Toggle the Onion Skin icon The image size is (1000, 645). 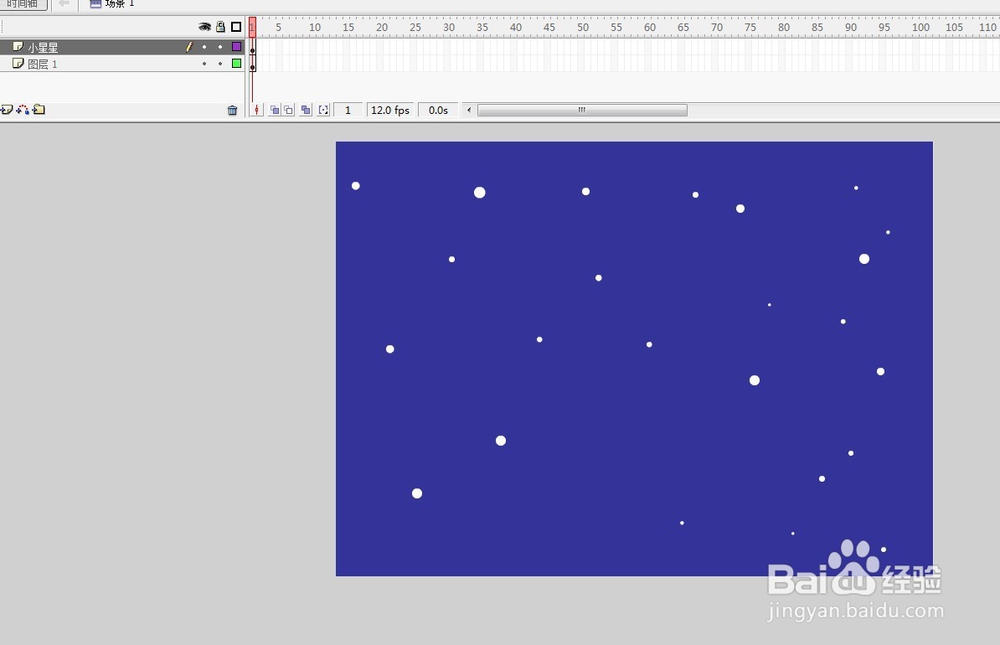tap(274, 110)
